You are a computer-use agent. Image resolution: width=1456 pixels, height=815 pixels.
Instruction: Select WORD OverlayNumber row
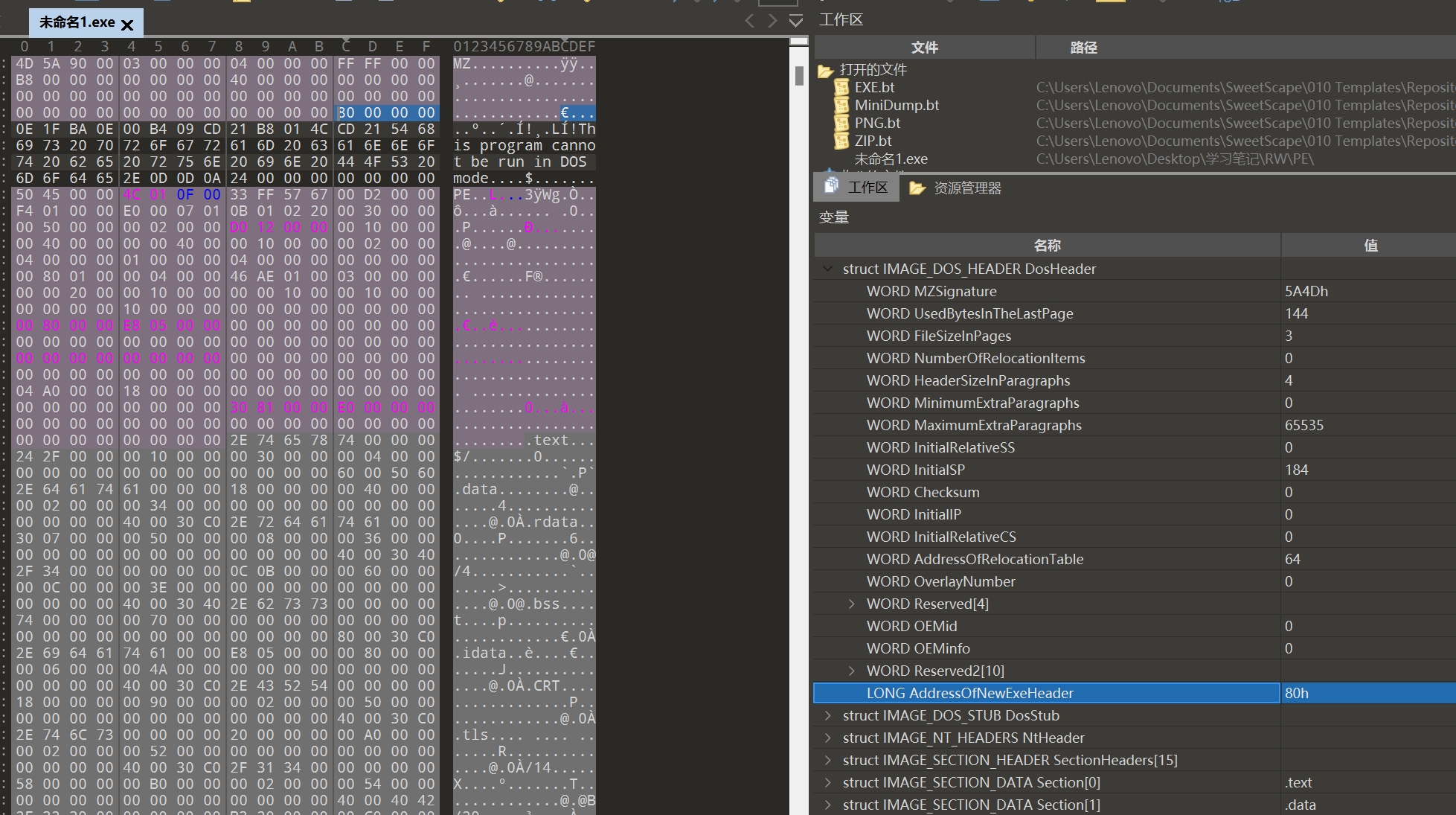[1135, 581]
